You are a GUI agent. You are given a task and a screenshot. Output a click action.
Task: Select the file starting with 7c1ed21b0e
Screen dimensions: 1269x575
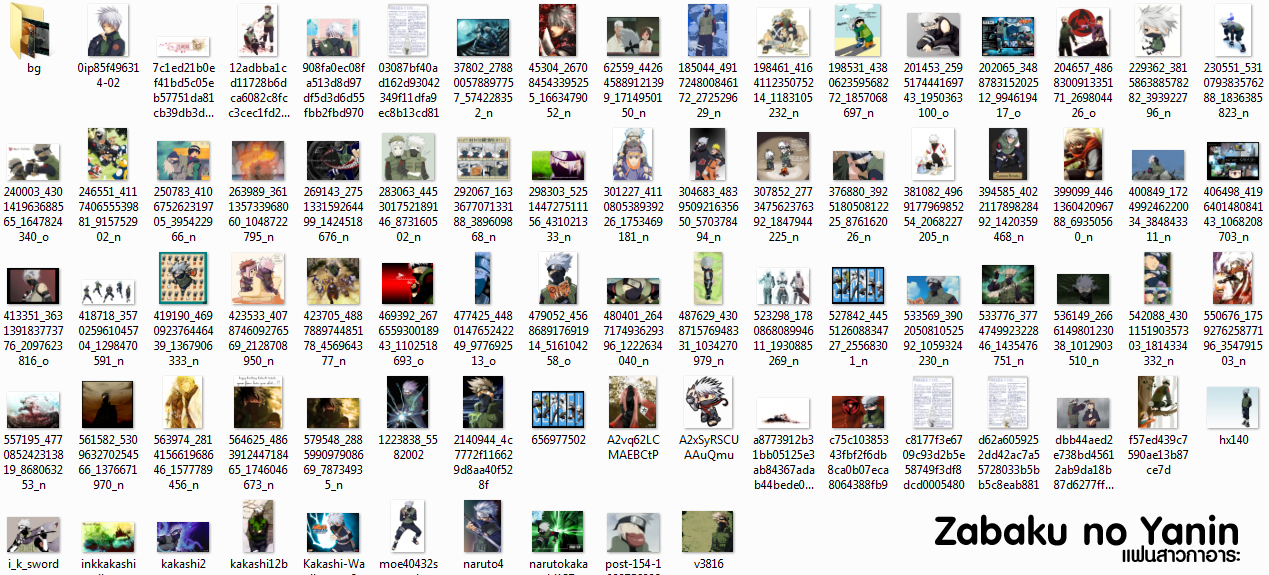tap(183, 44)
